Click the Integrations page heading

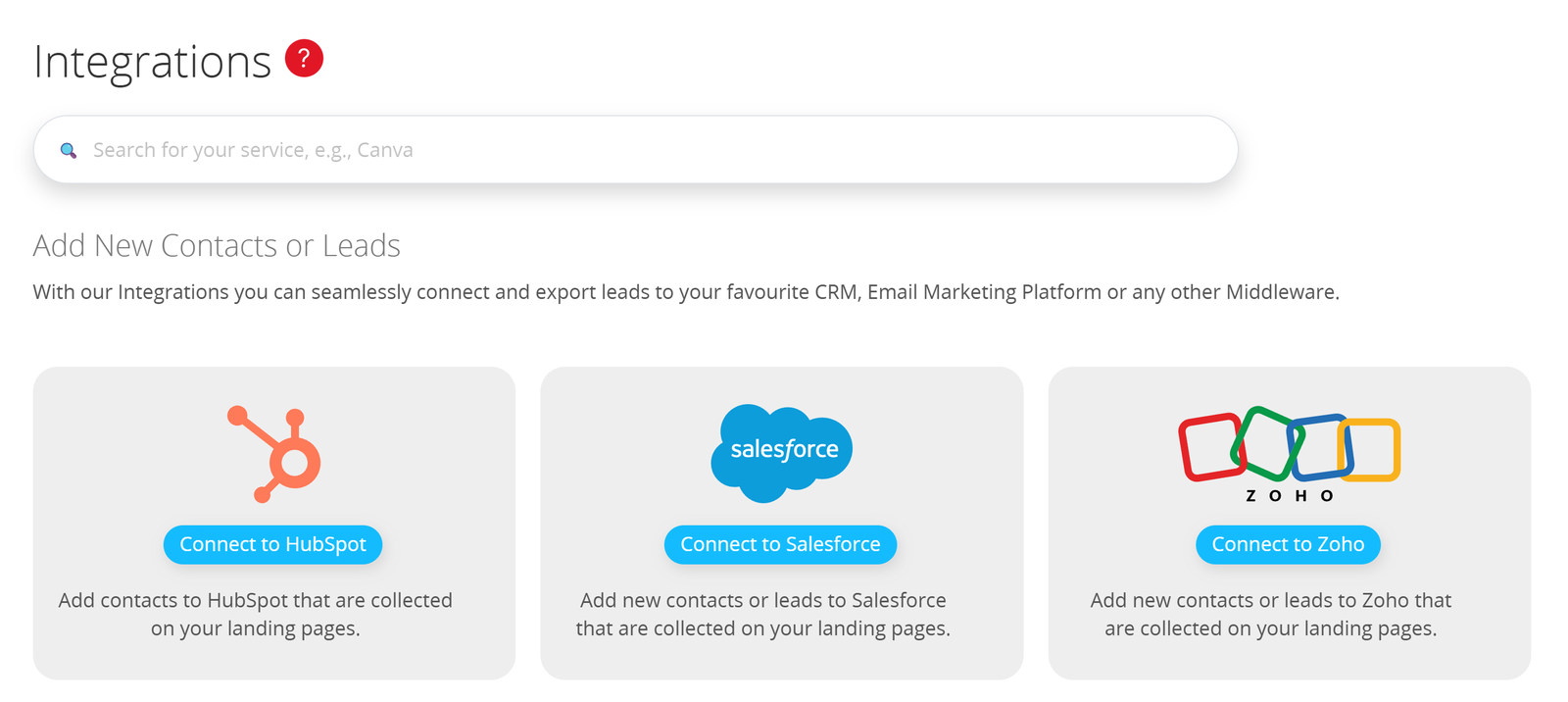152,62
